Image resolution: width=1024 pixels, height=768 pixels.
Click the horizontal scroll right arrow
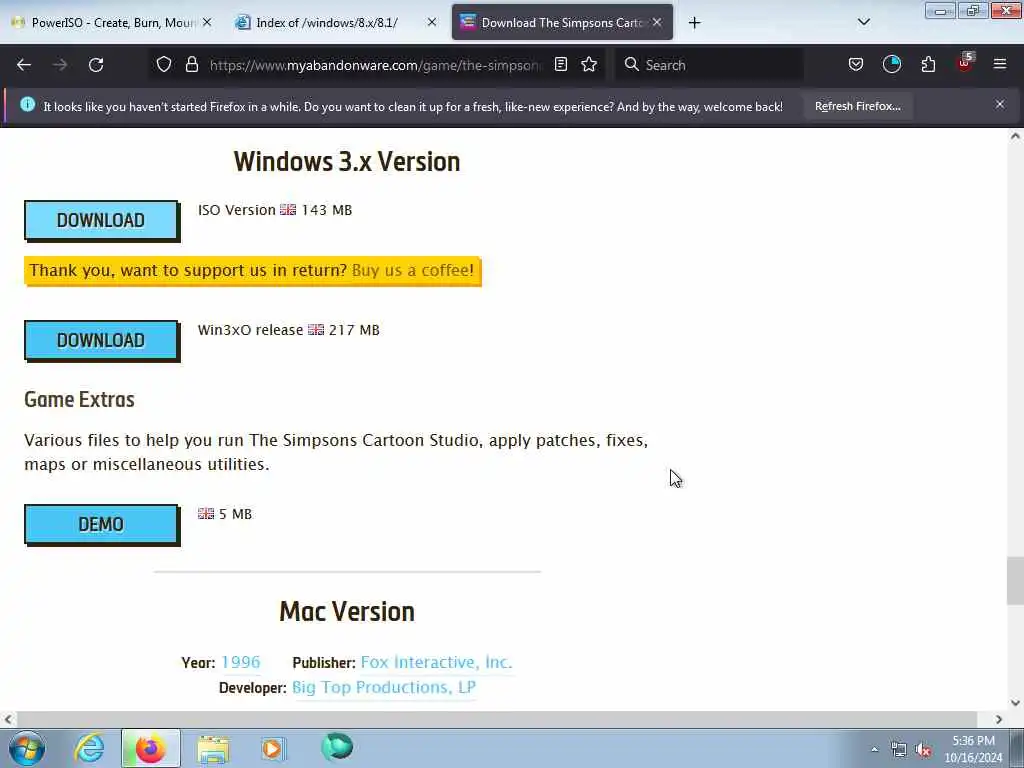[999, 719]
